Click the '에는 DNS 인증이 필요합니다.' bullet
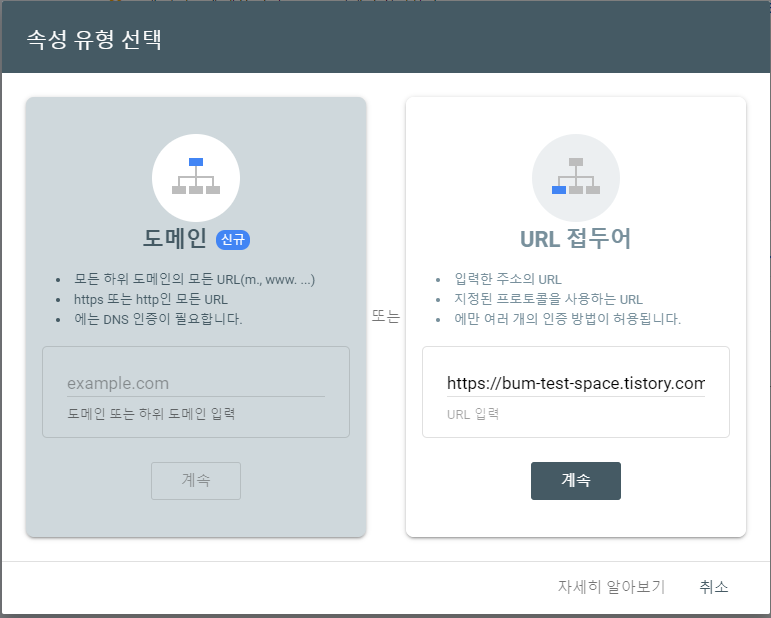The height and width of the screenshot is (618, 771). [158, 319]
